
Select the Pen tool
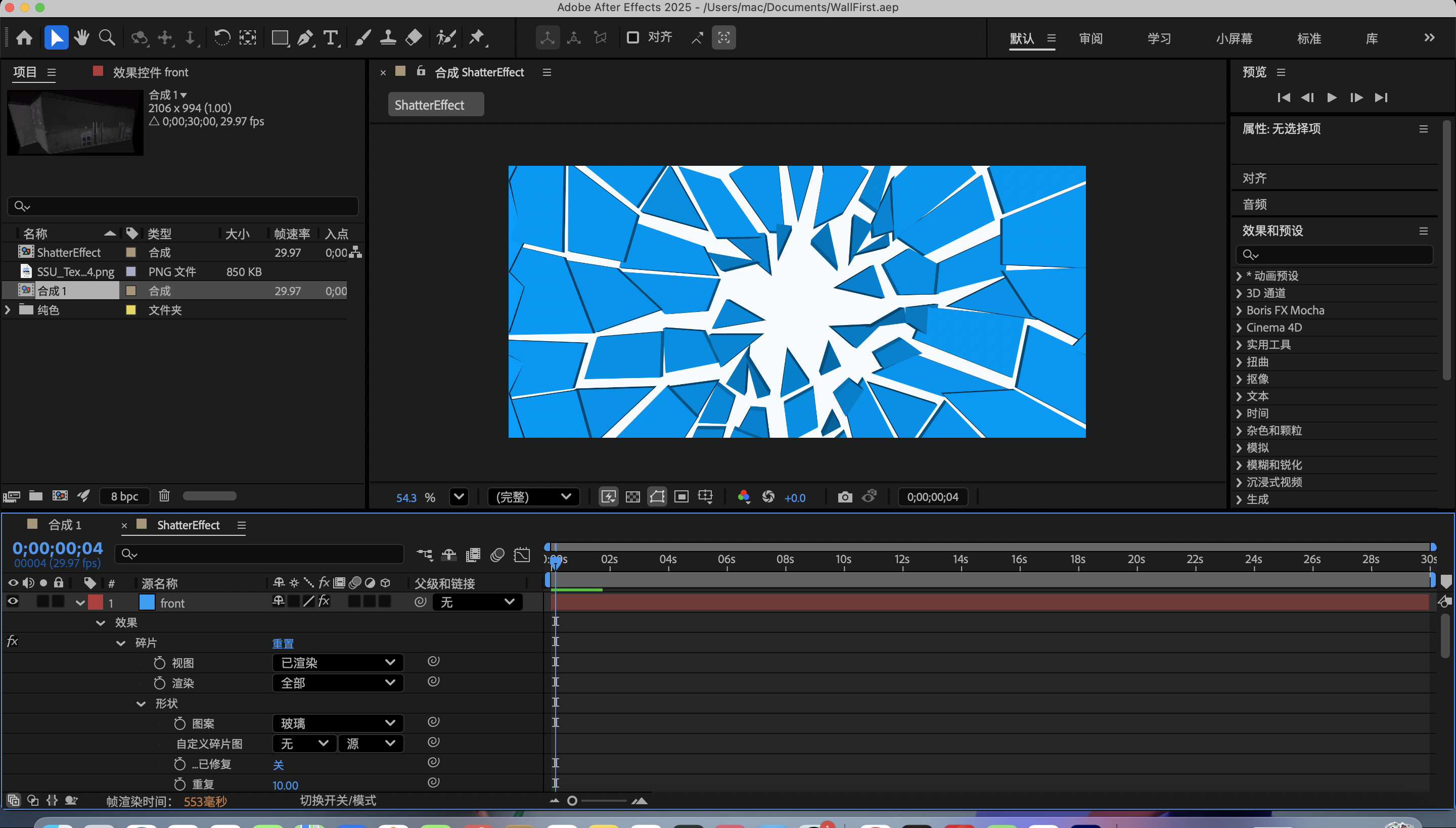click(306, 37)
